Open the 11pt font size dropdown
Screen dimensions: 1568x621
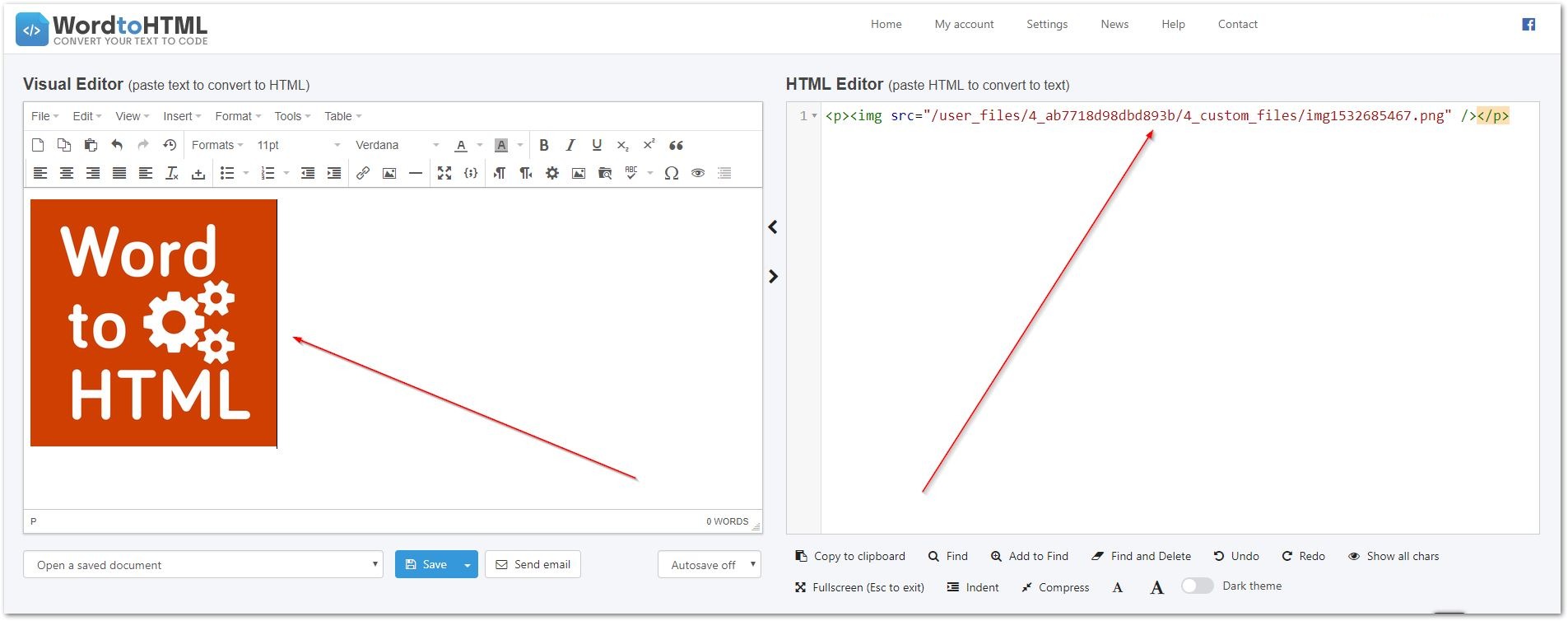coord(299,145)
